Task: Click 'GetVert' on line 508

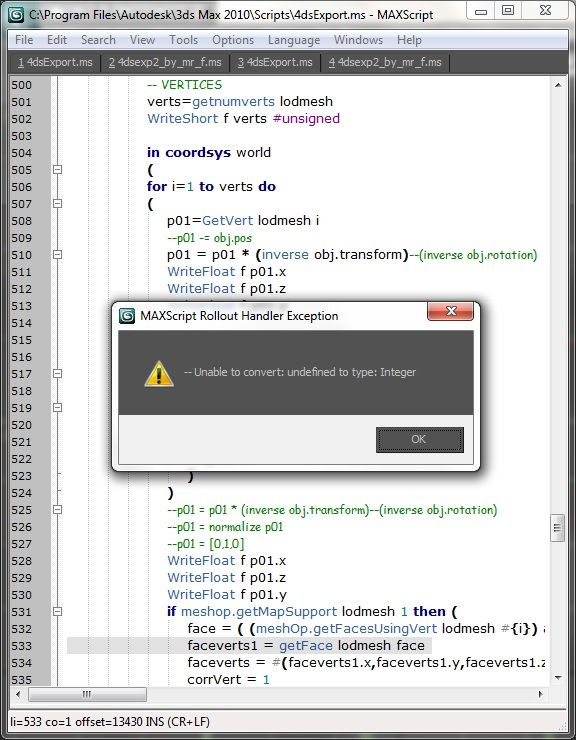Action: [228, 220]
